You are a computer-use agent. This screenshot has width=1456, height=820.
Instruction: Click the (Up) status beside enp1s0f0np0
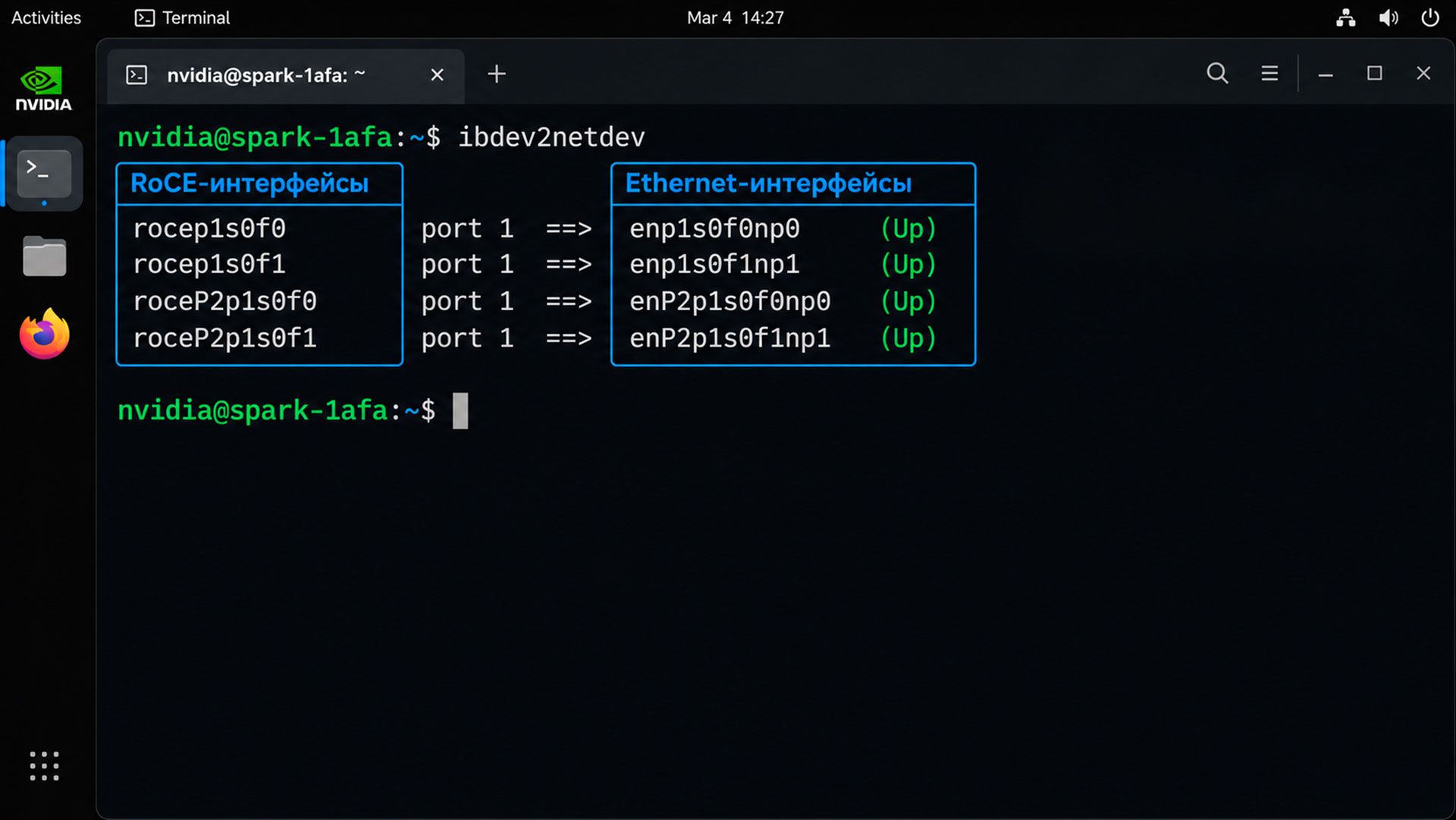908,228
